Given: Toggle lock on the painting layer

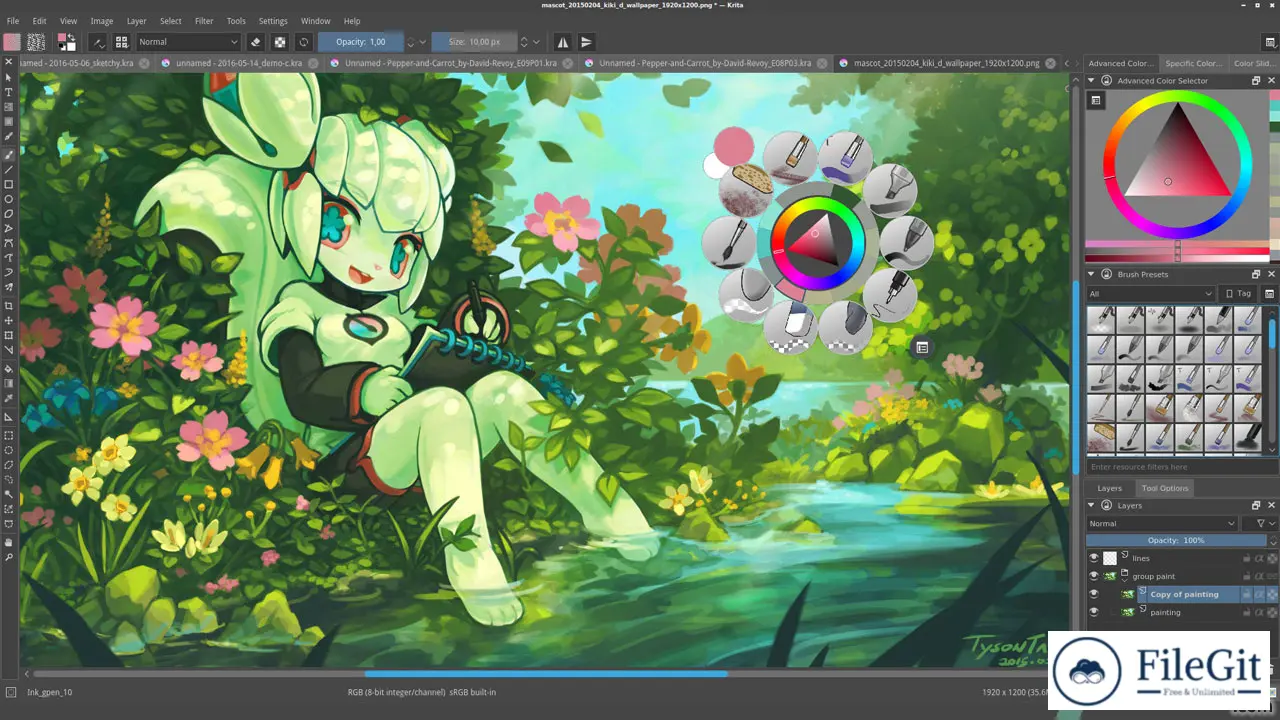Looking at the screenshot, I should pos(1247,612).
